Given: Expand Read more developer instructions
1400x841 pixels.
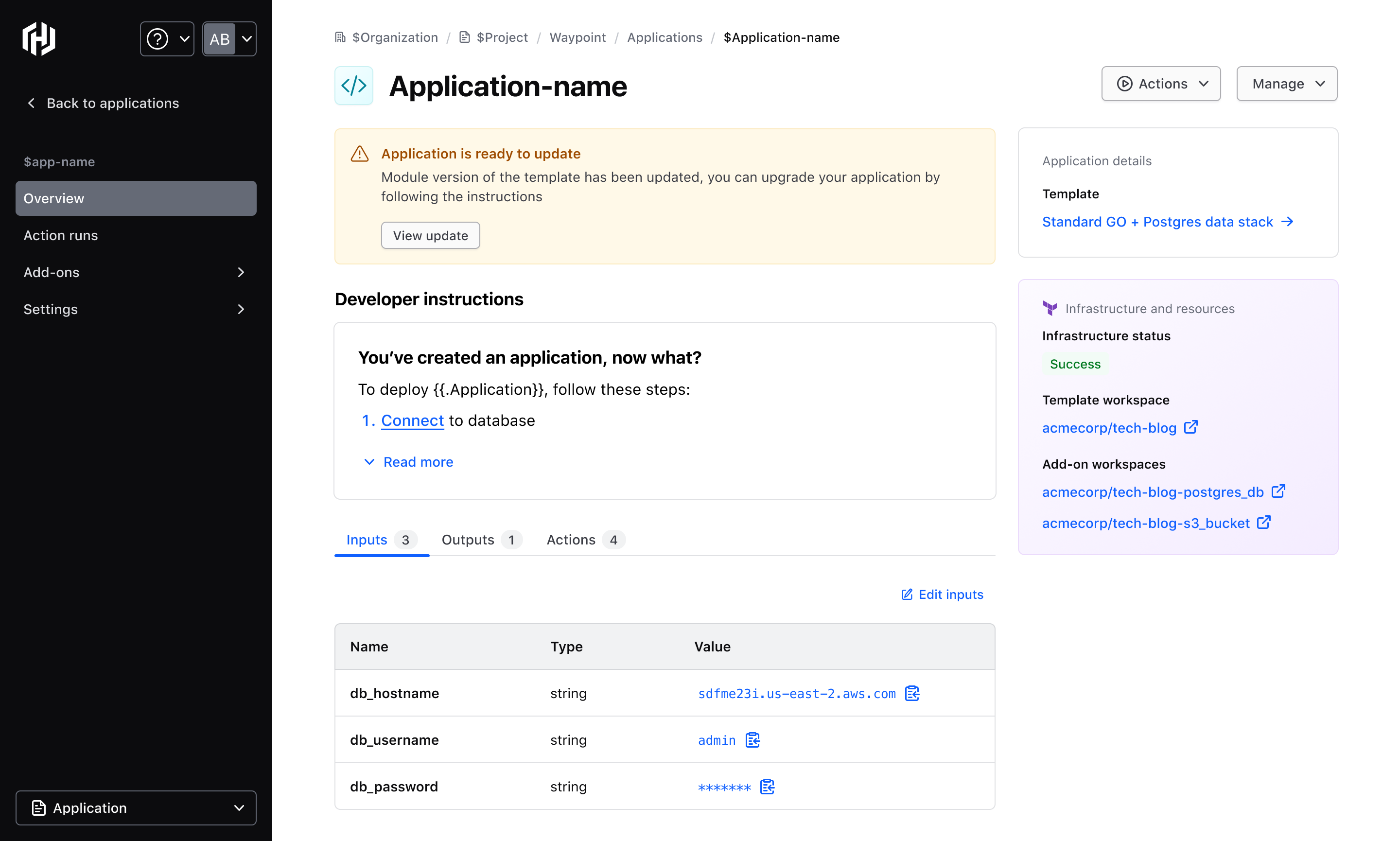Looking at the screenshot, I should point(408,462).
